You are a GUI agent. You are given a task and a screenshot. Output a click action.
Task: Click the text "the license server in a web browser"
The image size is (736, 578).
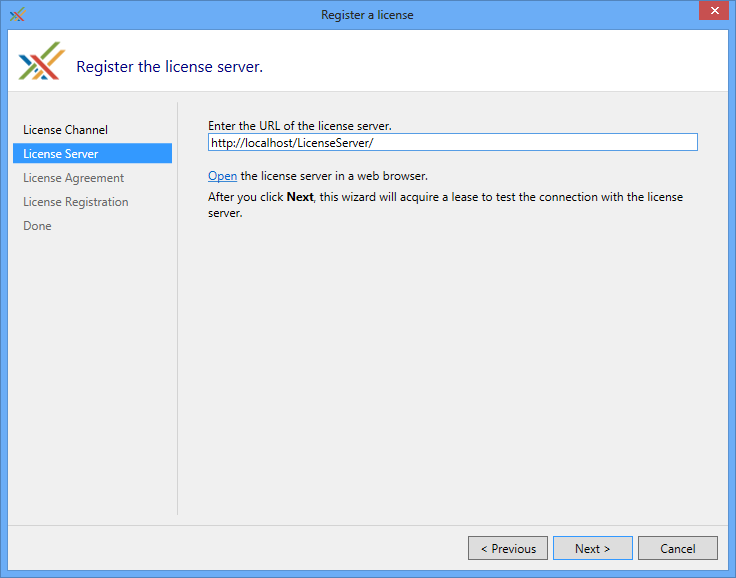[x=334, y=176]
